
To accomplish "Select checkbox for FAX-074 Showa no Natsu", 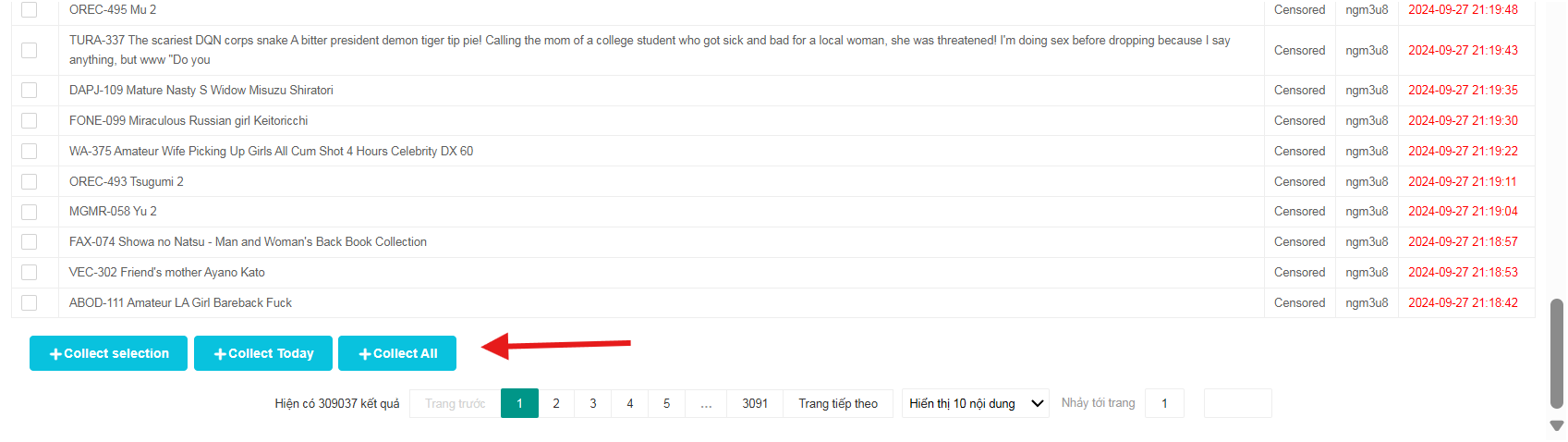I will coord(30,242).
